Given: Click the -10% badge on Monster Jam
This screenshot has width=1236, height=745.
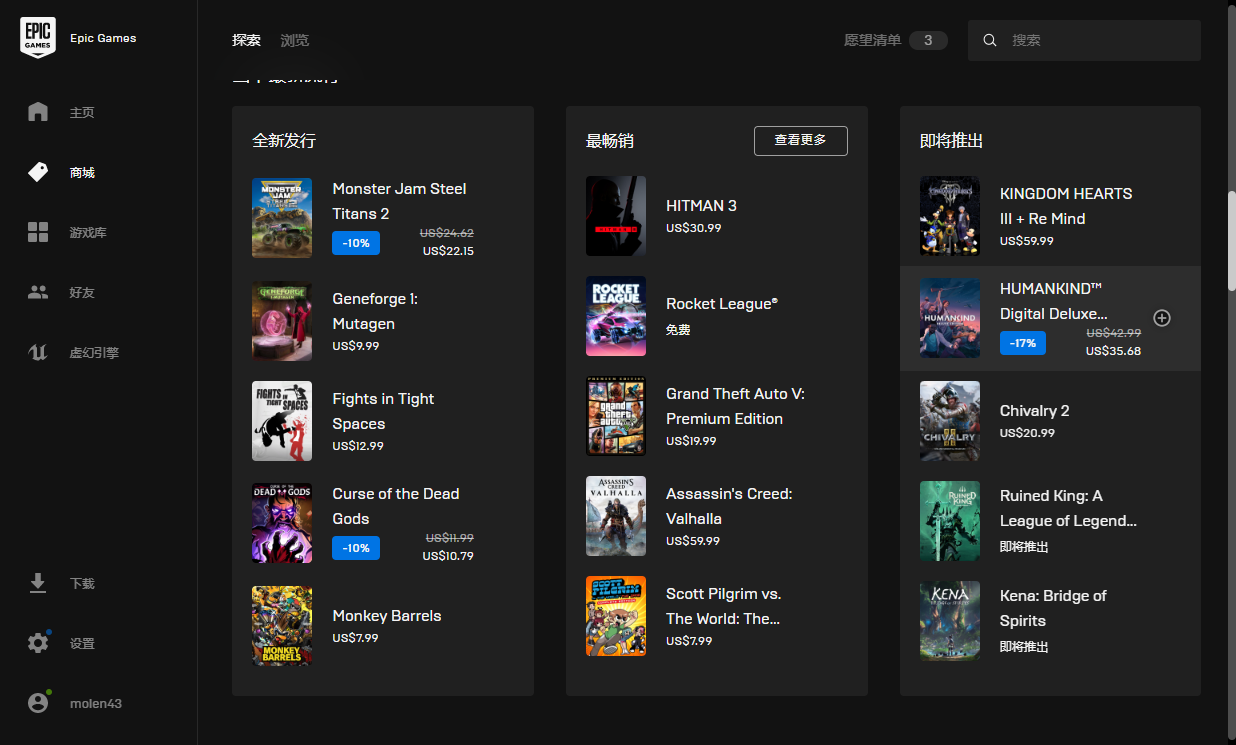Looking at the screenshot, I should (356, 243).
